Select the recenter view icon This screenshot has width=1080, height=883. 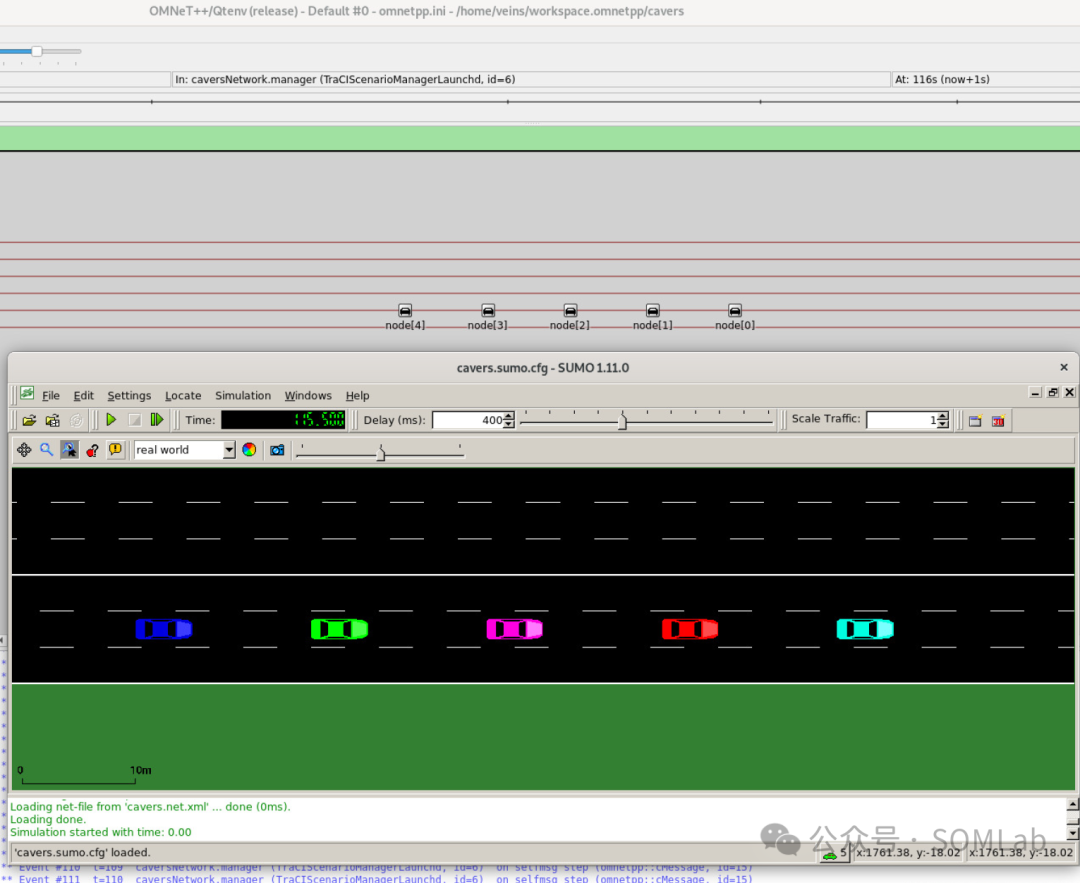click(24, 450)
